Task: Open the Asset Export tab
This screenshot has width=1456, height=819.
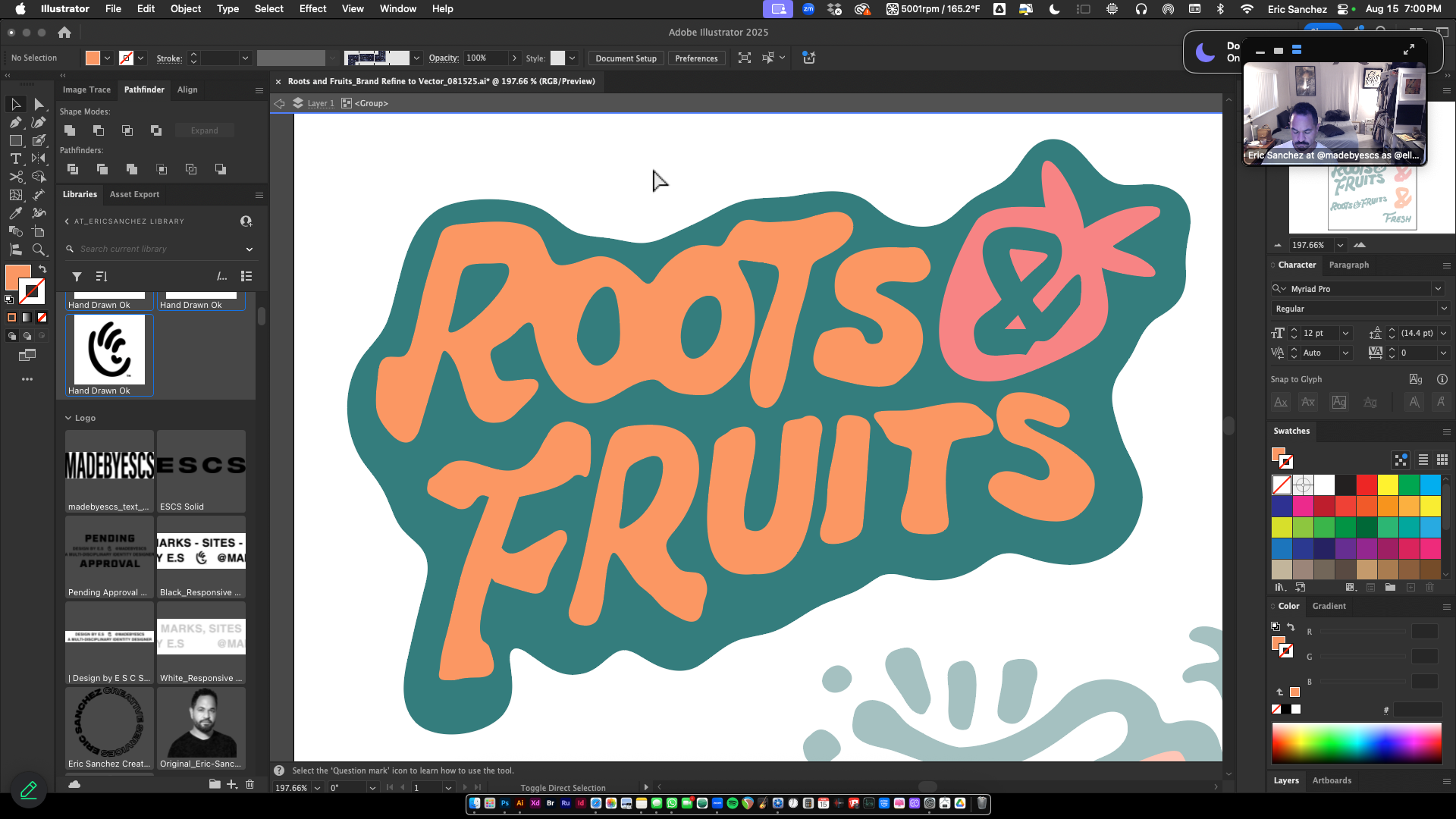Action: point(134,194)
